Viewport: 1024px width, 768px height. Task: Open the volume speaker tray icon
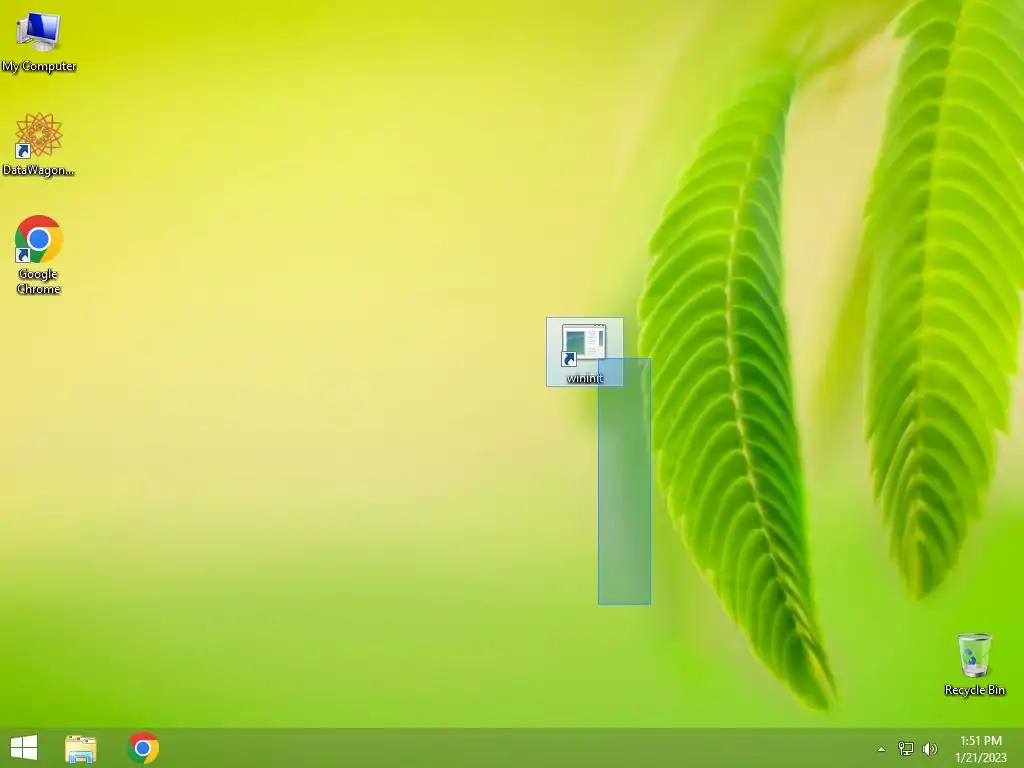pyautogui.click(x=930, y=748)
